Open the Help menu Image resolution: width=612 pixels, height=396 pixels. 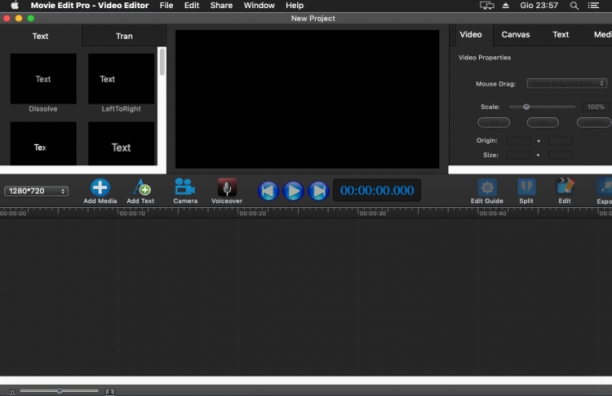294,5
